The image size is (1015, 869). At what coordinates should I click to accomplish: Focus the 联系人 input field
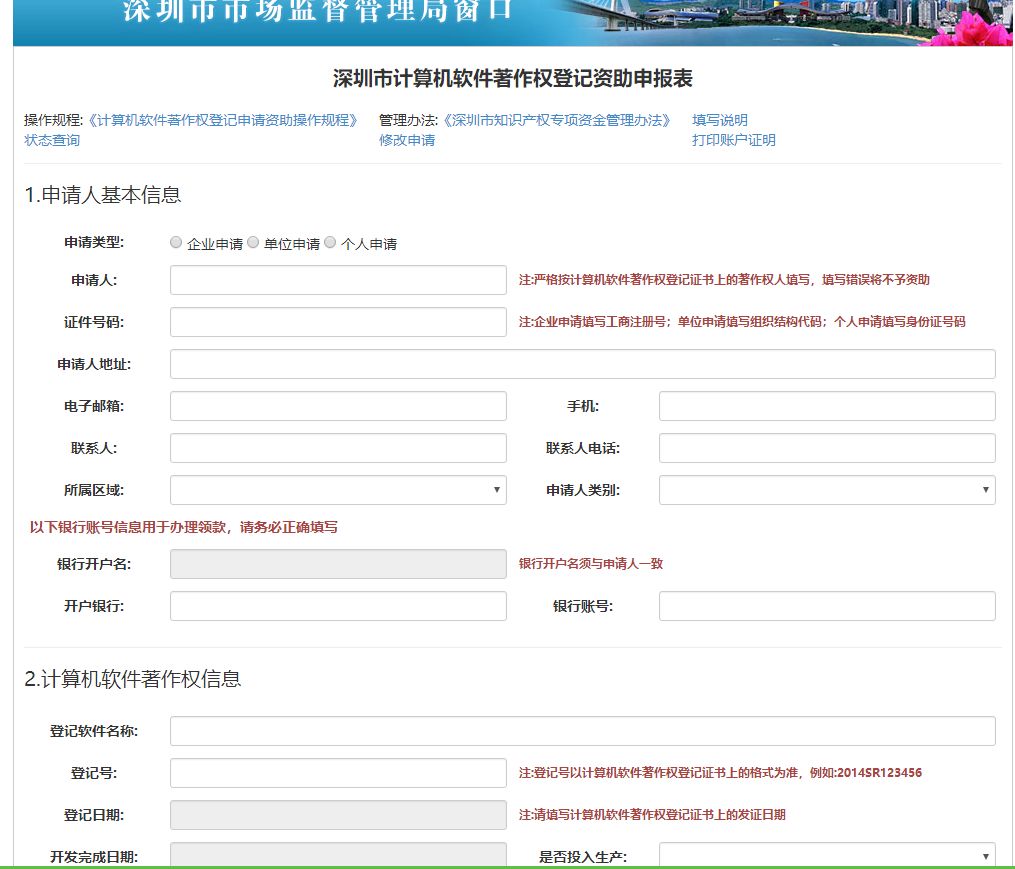[x=338, y=448]
